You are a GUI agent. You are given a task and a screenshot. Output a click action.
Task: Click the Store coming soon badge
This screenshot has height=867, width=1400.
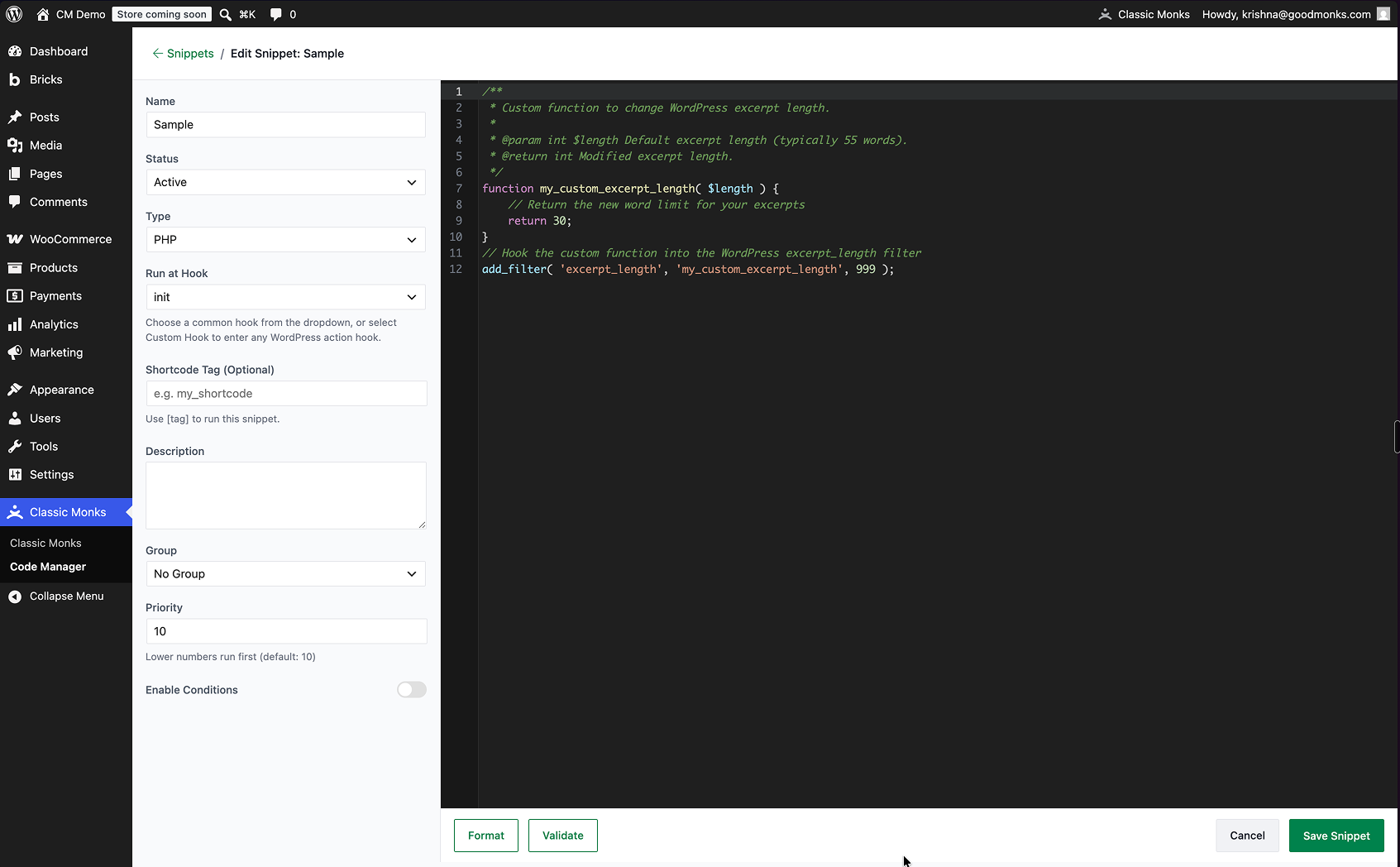click(x=162, y=14)
